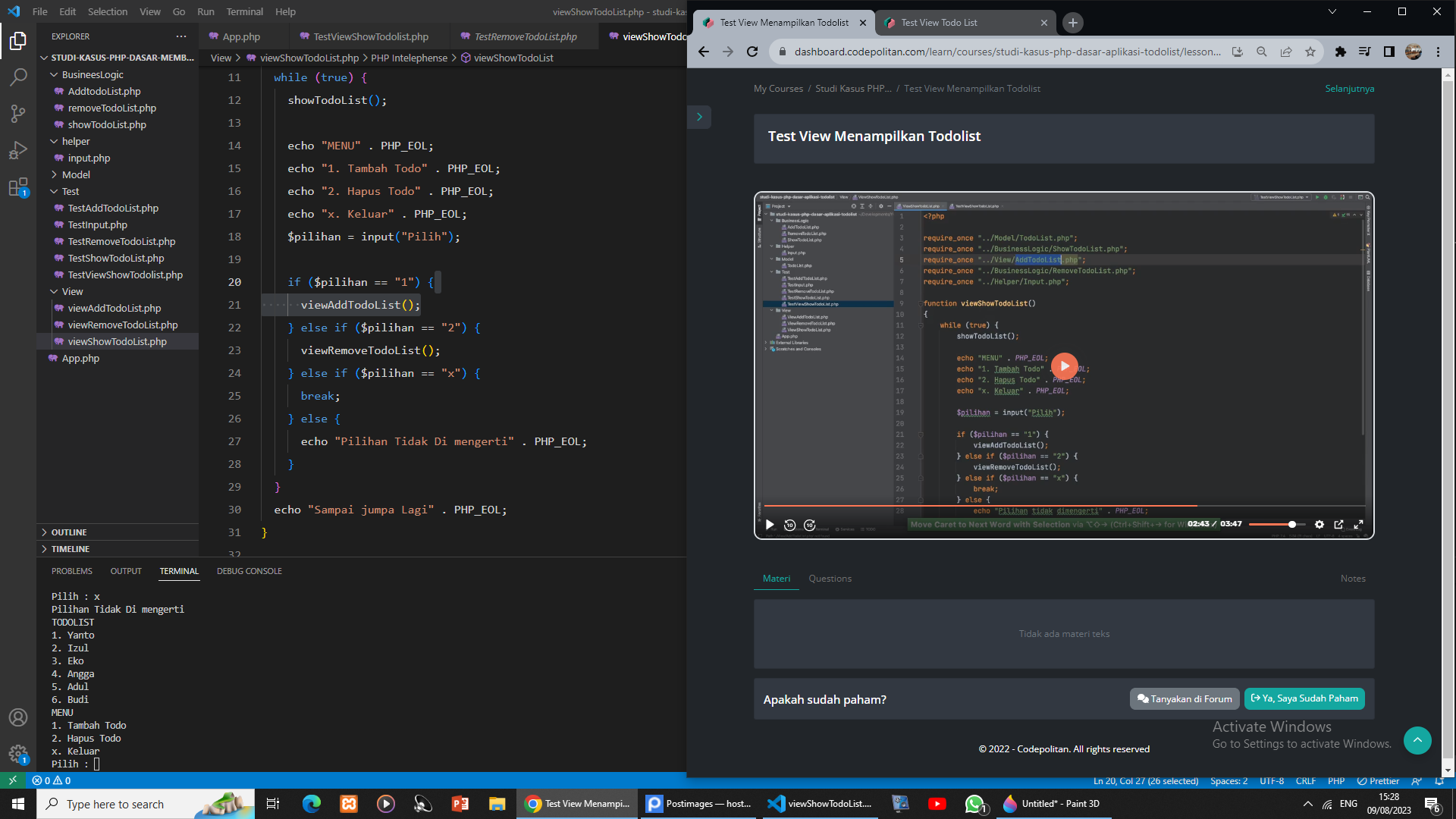Open the Extensions view icon
This screenshot has width=1456, height=819.
[x=18, y=187]
